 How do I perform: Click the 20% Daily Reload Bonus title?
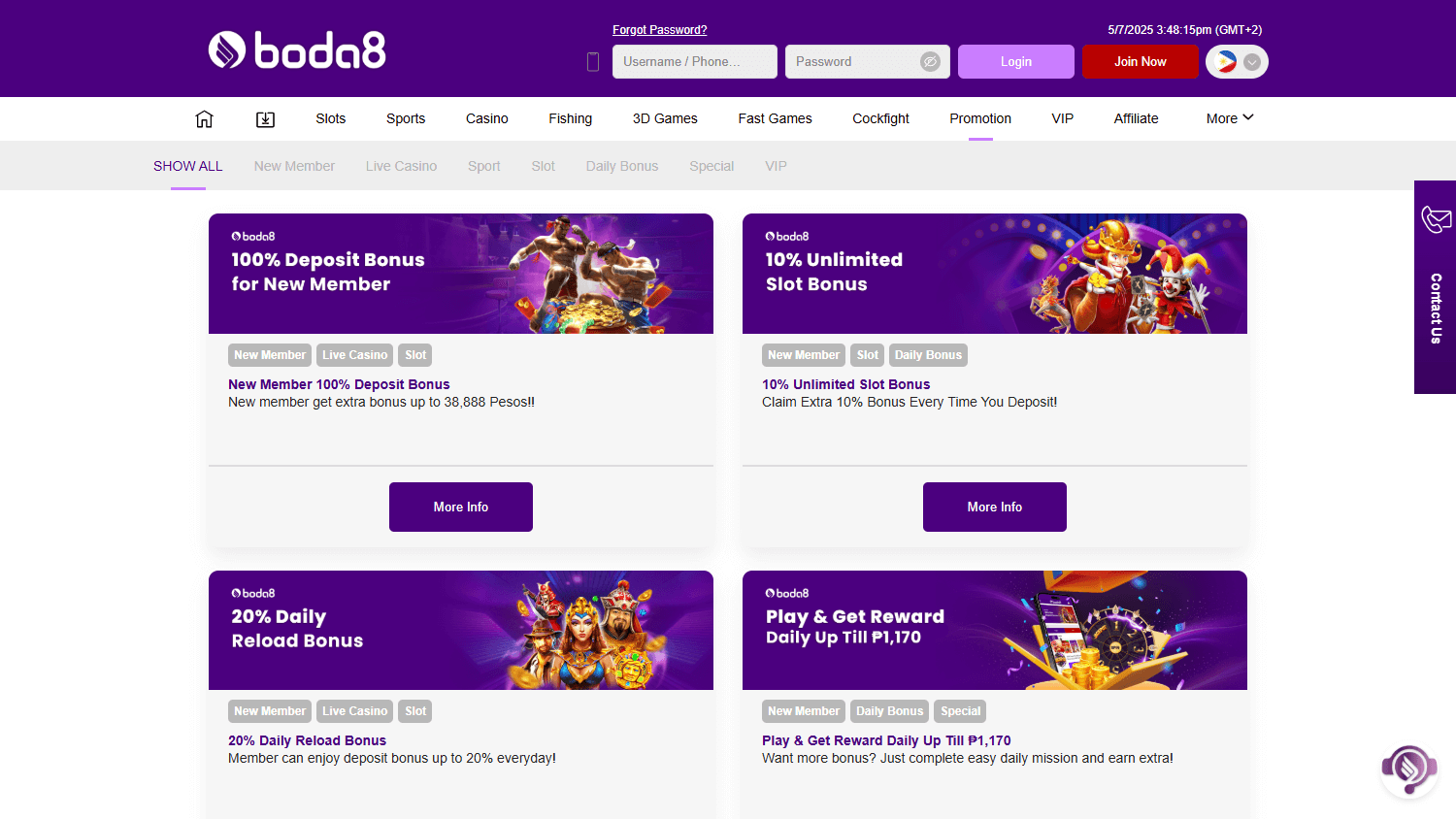[x=307, y=740]
